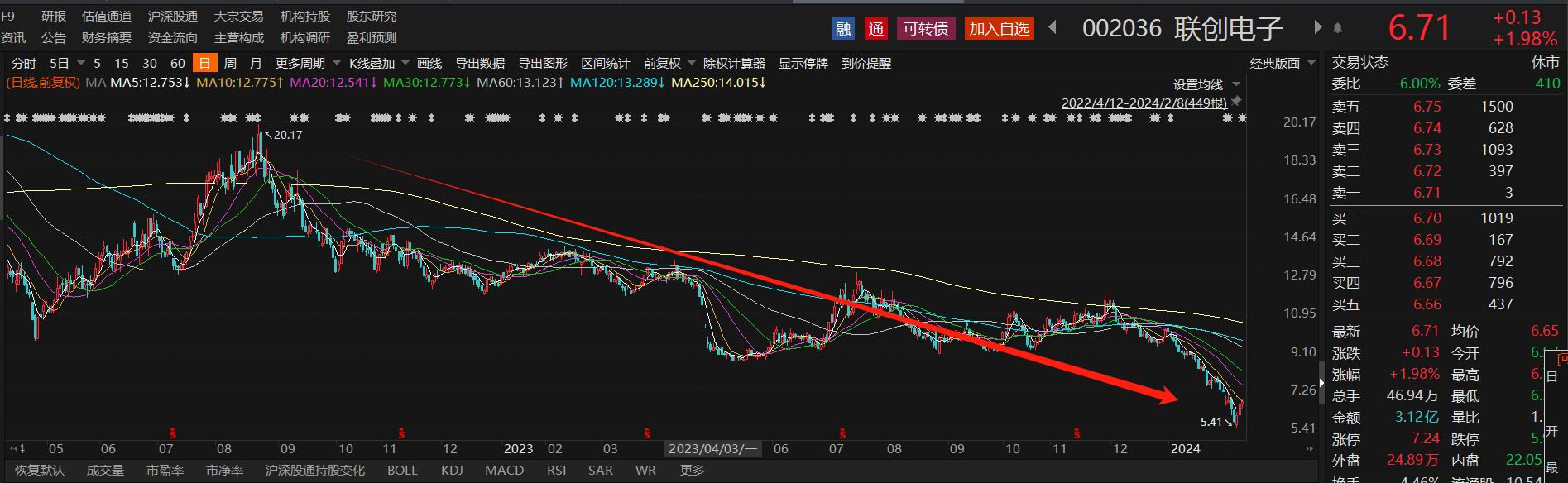Viewport: 1568px width, 483px height.
Task: Switch to 分时 intraday chart view
Action: click(x=23, y=63)
